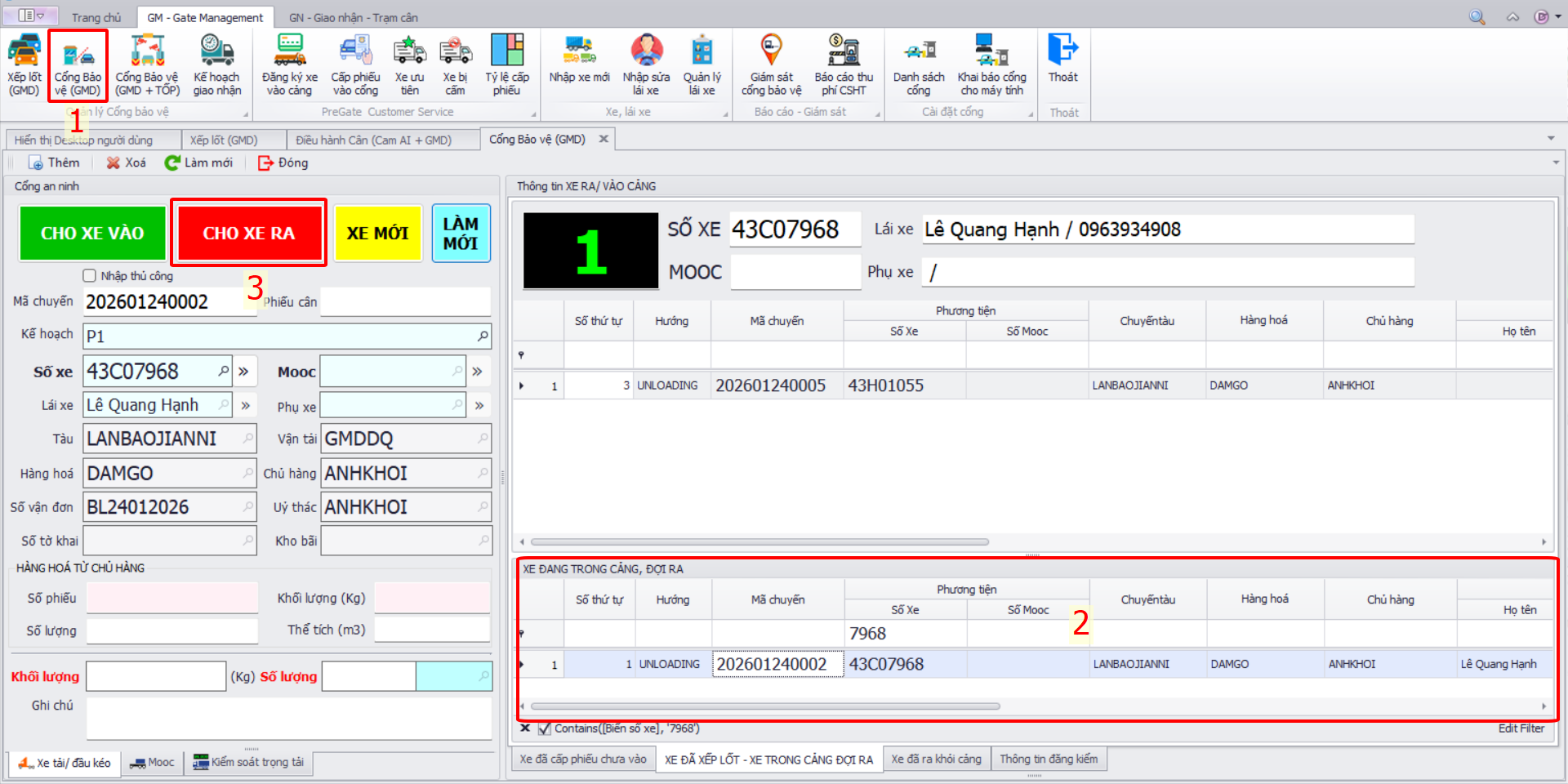The height and width of the screenshot is (784, 1568).
Task: Toggle the Contains filter checkbox
Action: click(x=545, y=728)
